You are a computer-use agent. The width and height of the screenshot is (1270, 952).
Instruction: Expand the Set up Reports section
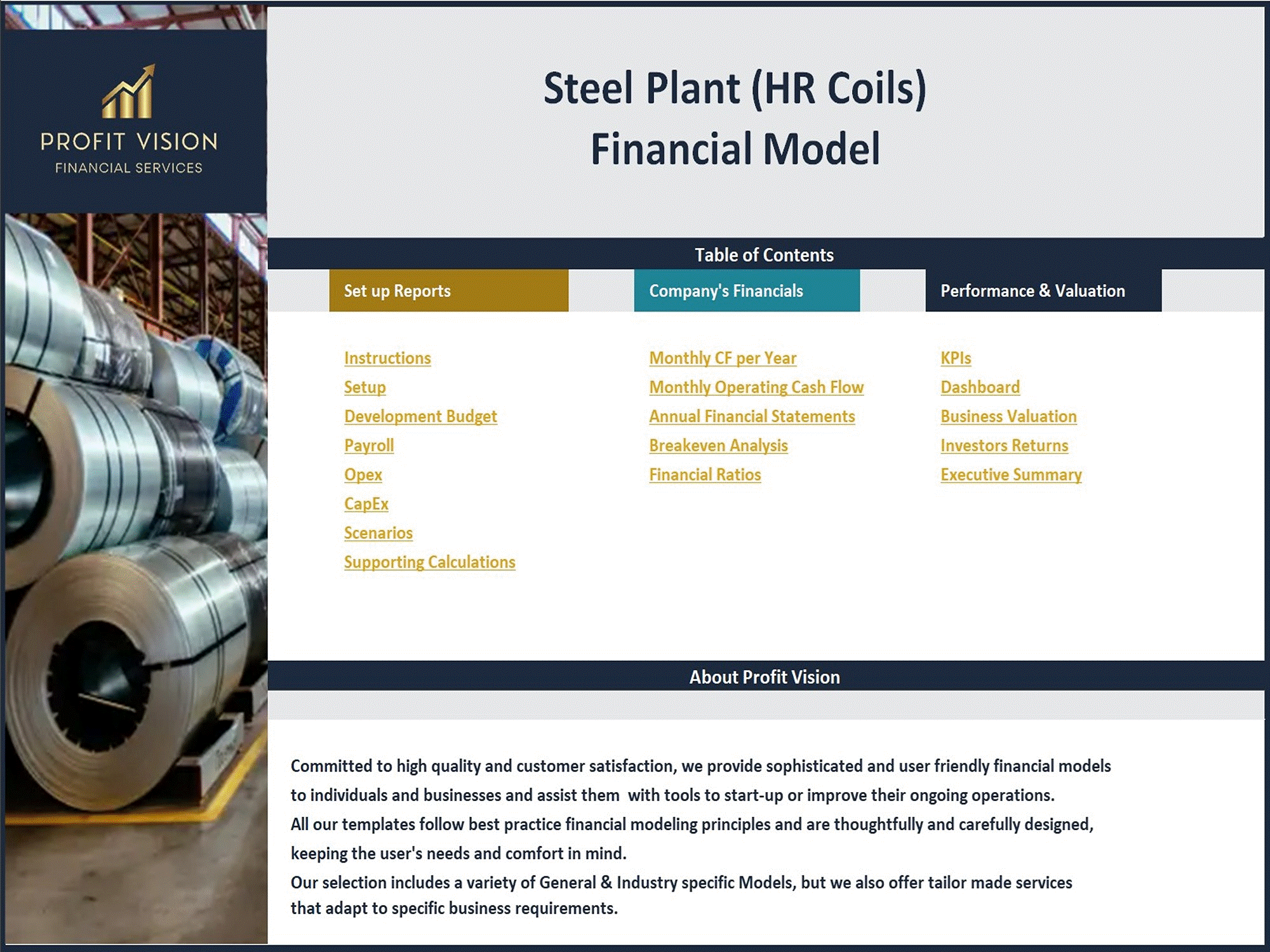[x=450, y=290]
